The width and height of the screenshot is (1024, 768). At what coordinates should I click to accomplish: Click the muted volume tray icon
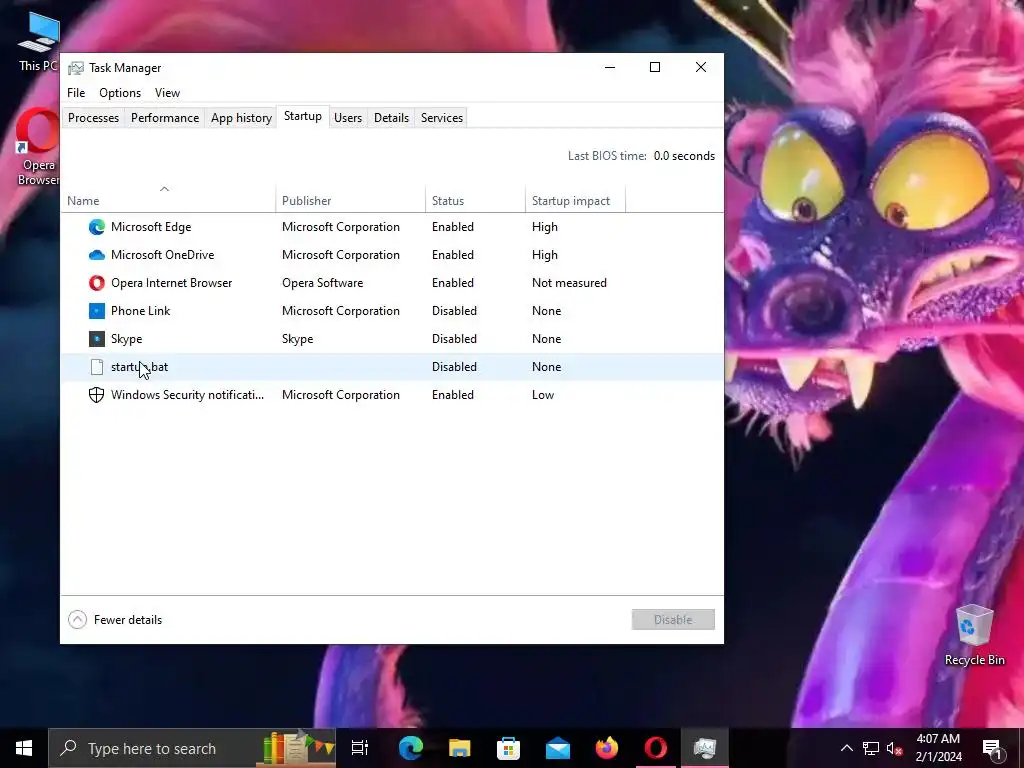(894, 748)
